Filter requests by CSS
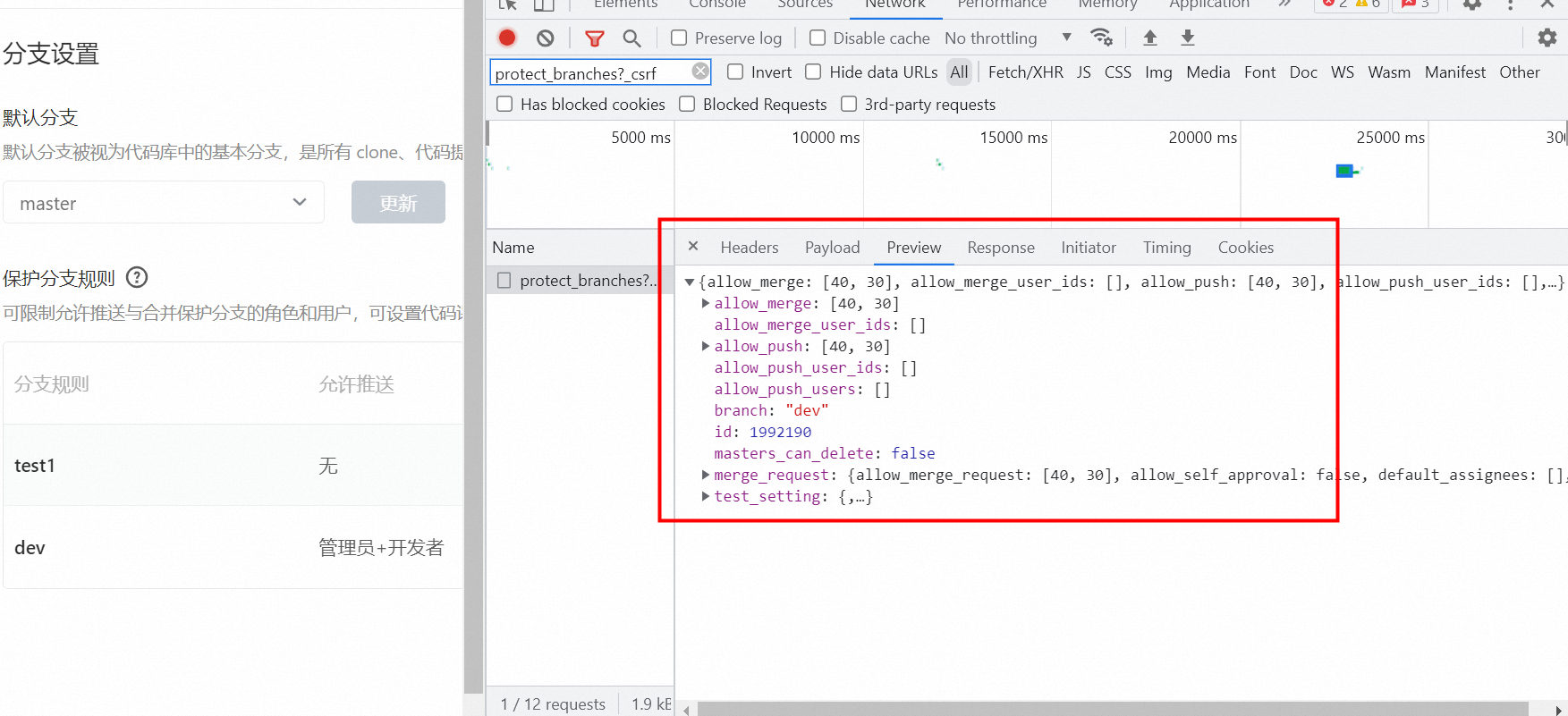 pyautogui.click(x=1118, y=72)
